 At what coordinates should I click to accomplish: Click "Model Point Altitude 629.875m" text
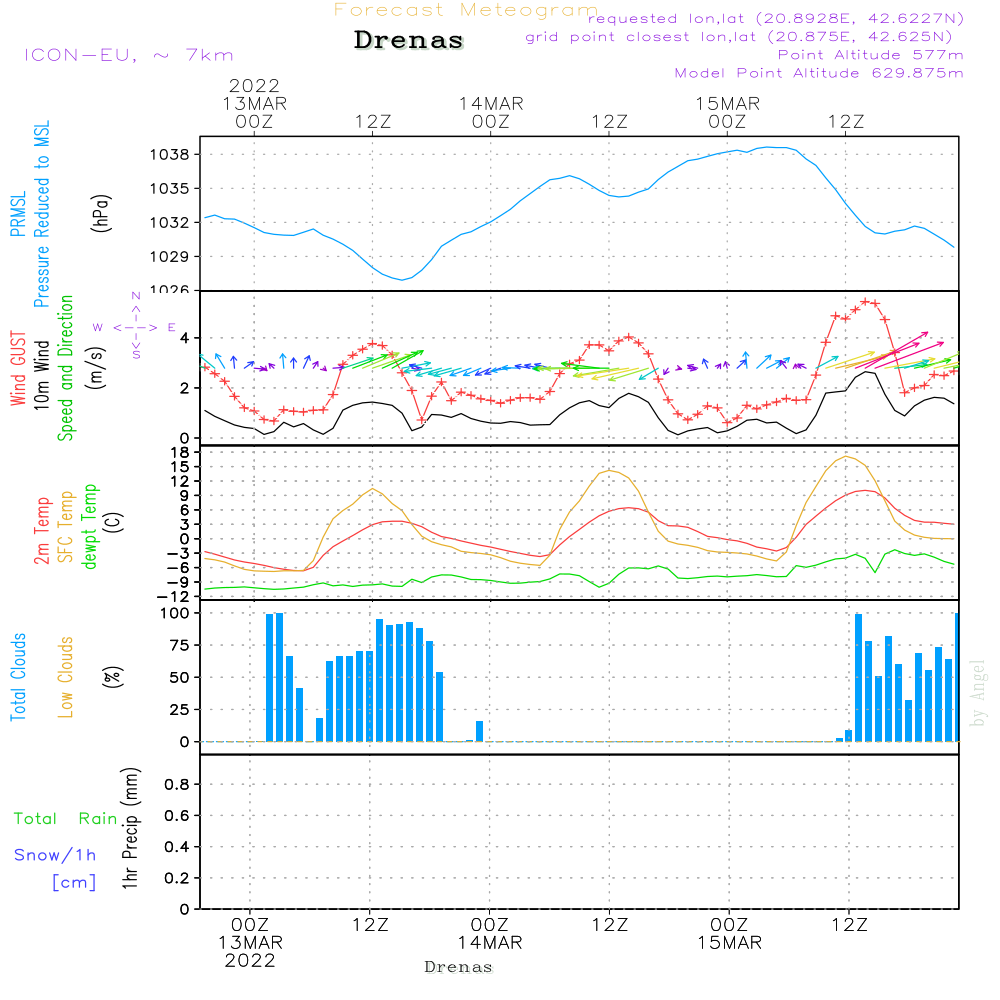click(819, 73)
